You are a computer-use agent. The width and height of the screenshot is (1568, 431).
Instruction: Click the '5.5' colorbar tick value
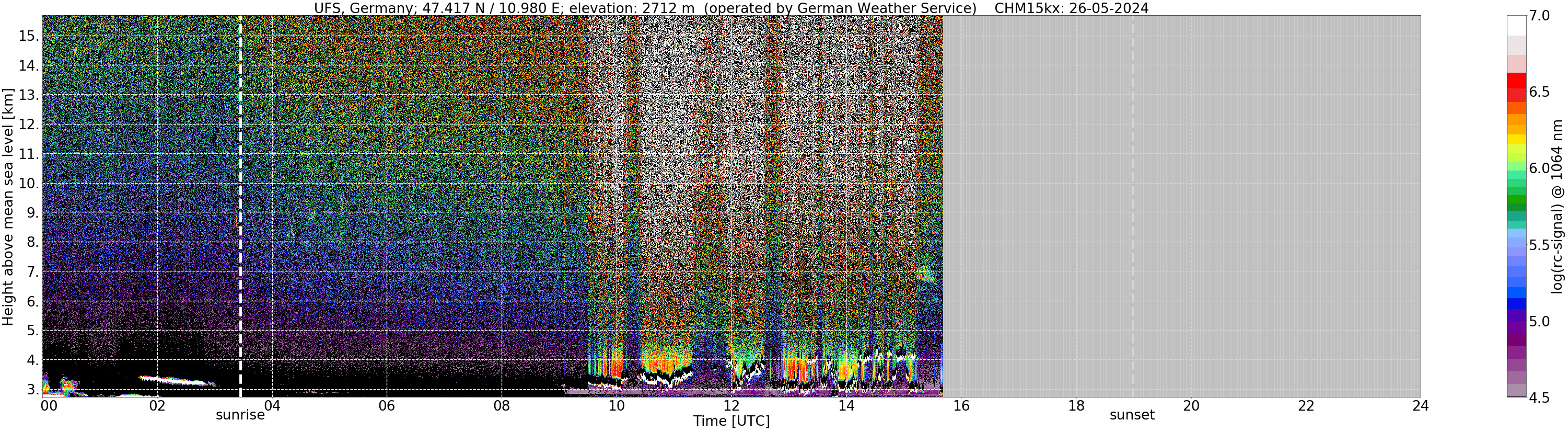[x=1539, y=245]
